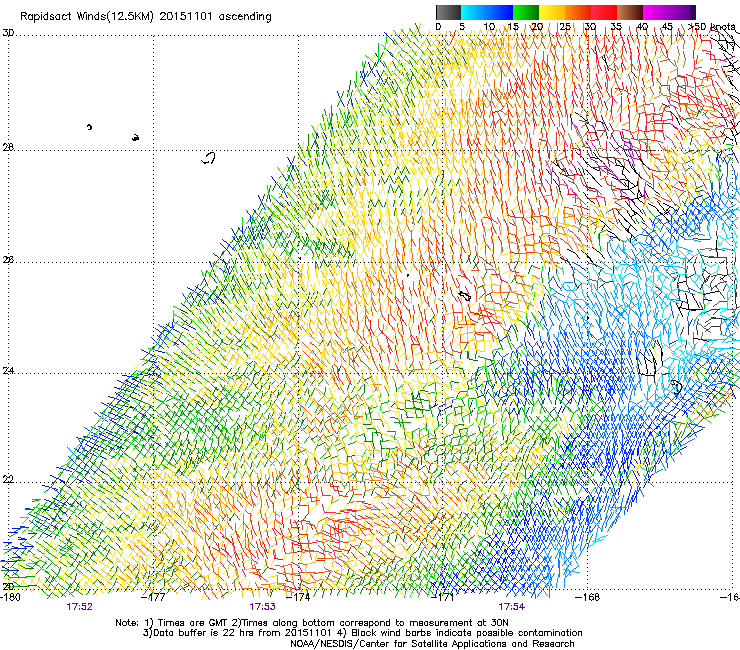This screenshot has height=650, width=740.
Task: Click the latitude label '22'
Action: pos(8,480)
